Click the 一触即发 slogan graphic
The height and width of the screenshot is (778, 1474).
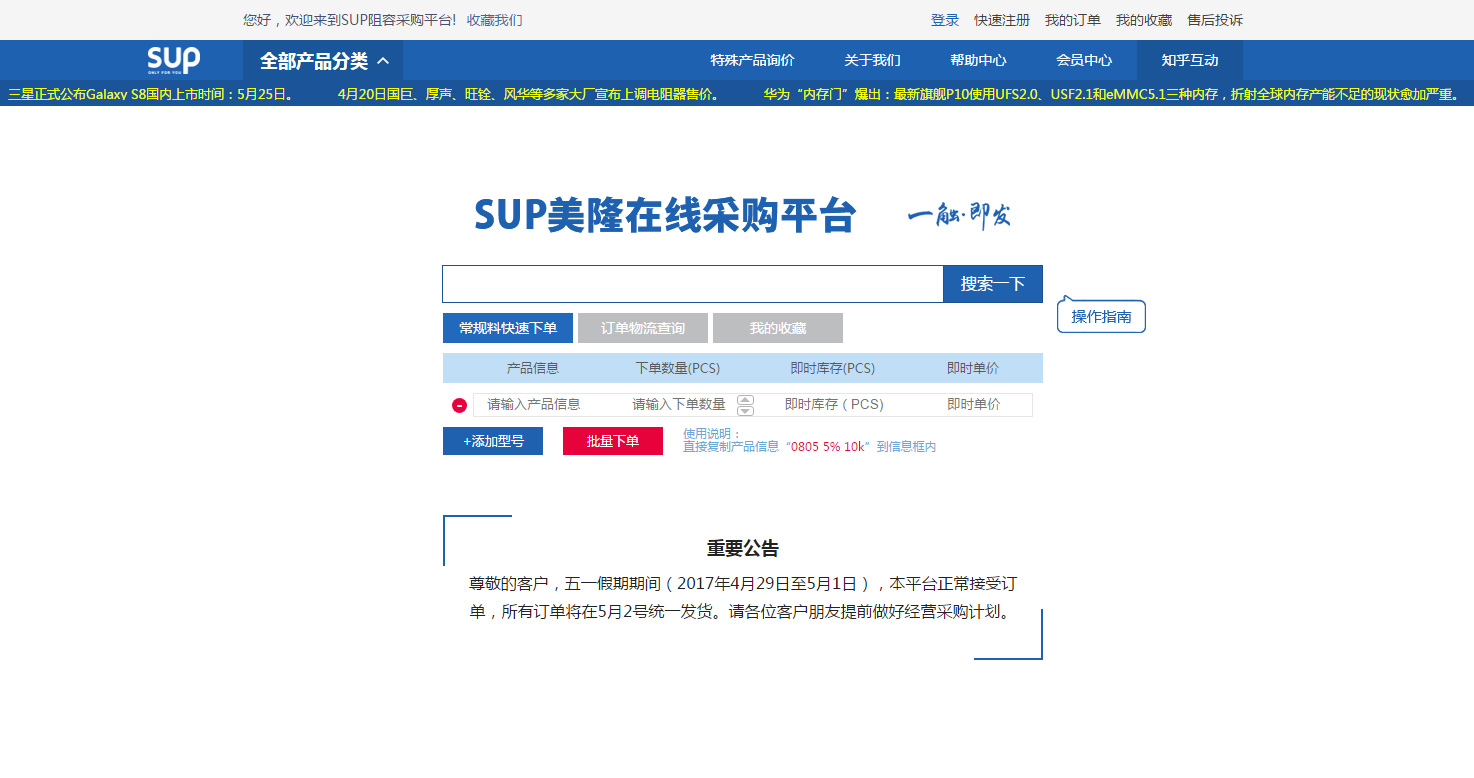960,216
